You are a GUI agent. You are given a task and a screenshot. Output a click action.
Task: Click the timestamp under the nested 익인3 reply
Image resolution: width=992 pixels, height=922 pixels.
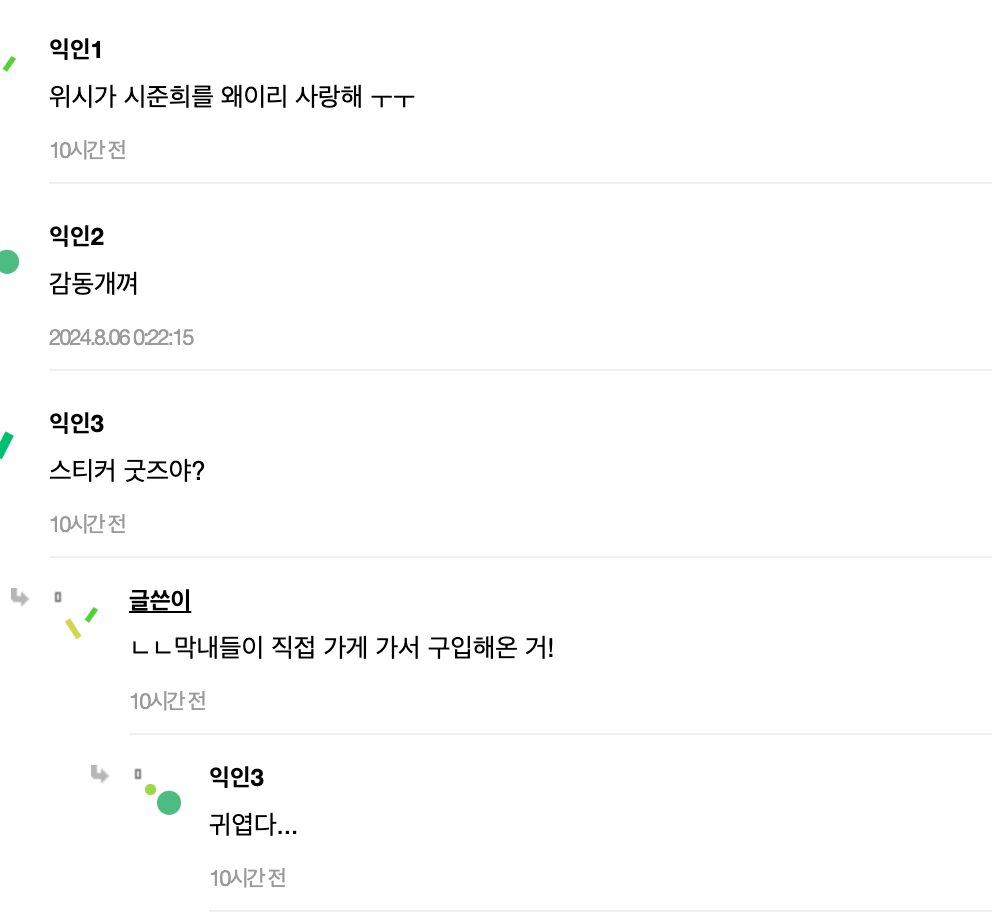[x=246, y=878]
